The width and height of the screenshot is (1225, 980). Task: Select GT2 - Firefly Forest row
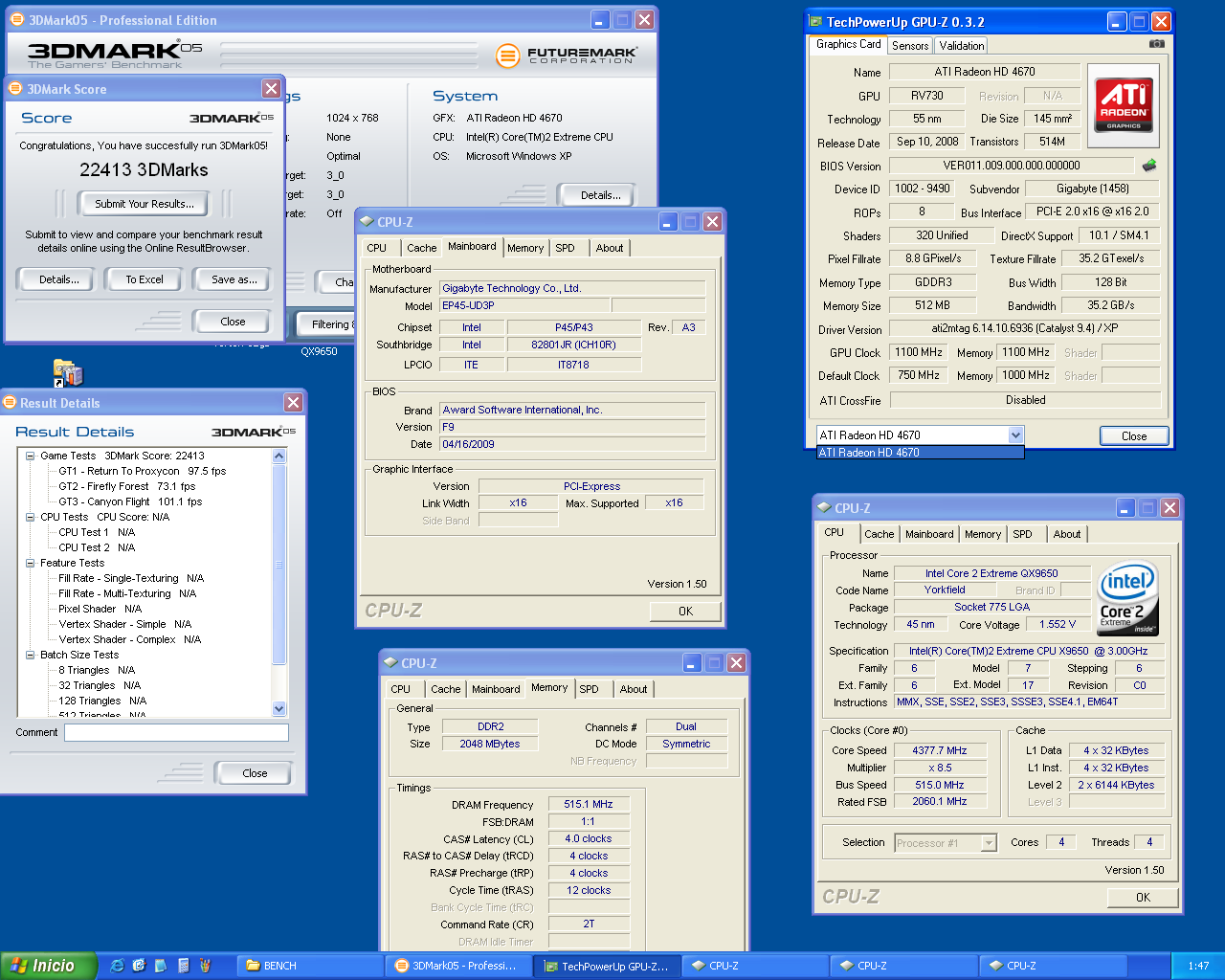coord(126,486)
